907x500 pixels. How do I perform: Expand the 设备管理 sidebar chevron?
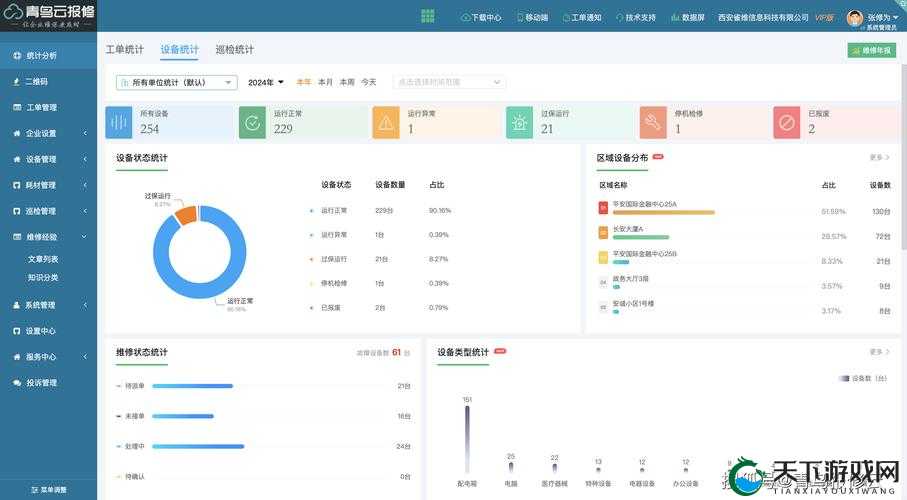coord(85,159)
